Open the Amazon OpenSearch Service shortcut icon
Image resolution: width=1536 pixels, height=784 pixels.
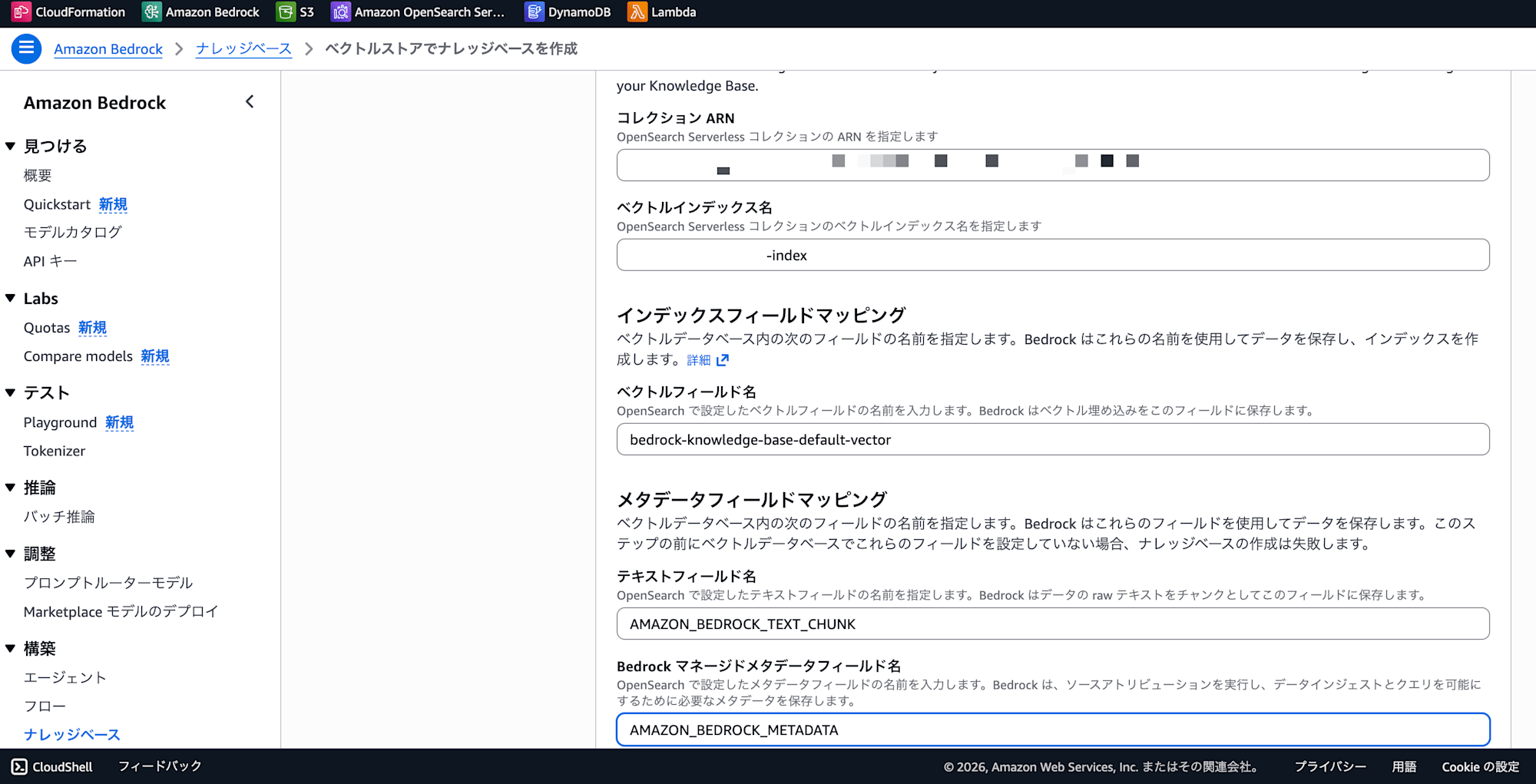point(340,12)
